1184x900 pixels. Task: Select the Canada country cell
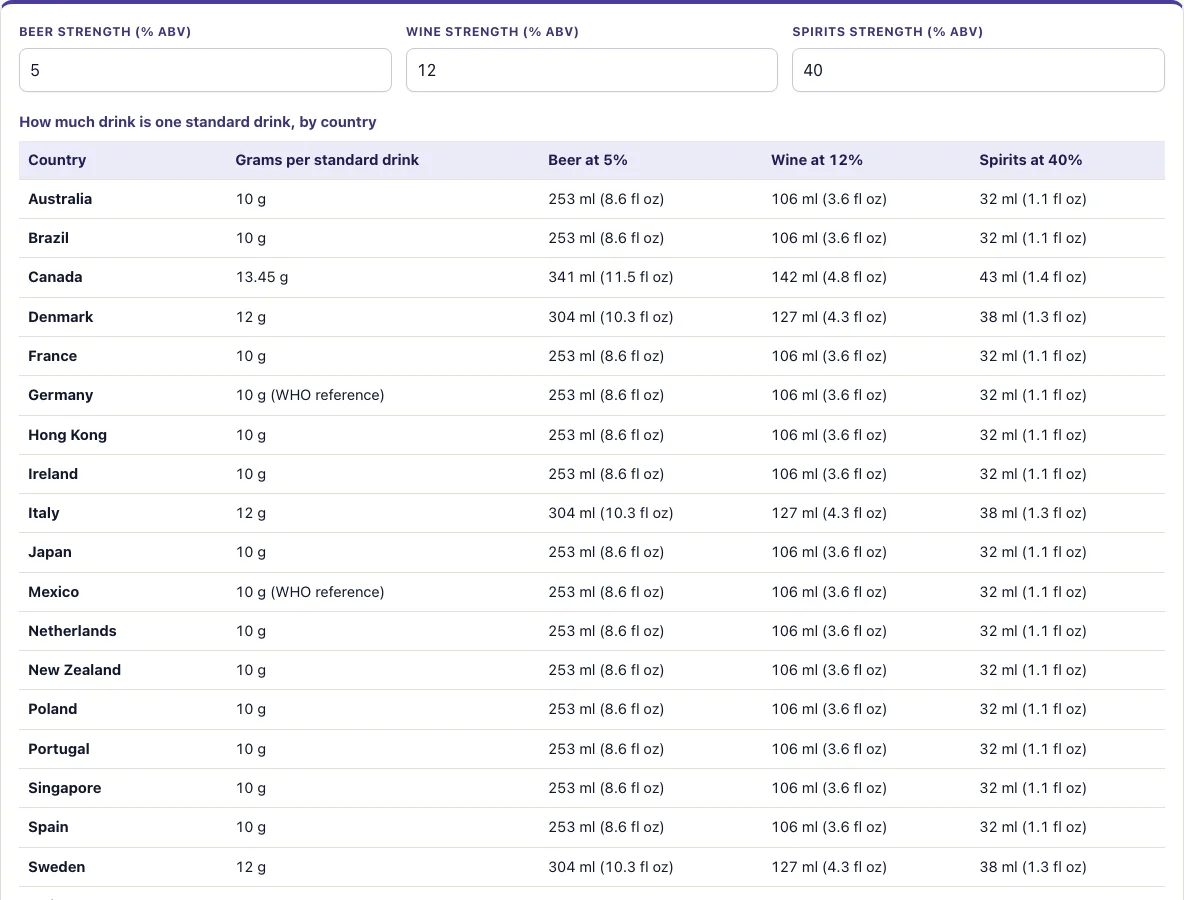click(55, 277)
